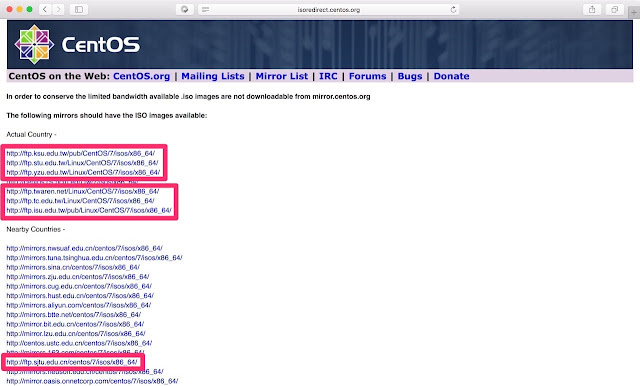This screenshot has width=640, height=386.
Task: Show the Safari sidebar
Action: (x=79, y=9)
